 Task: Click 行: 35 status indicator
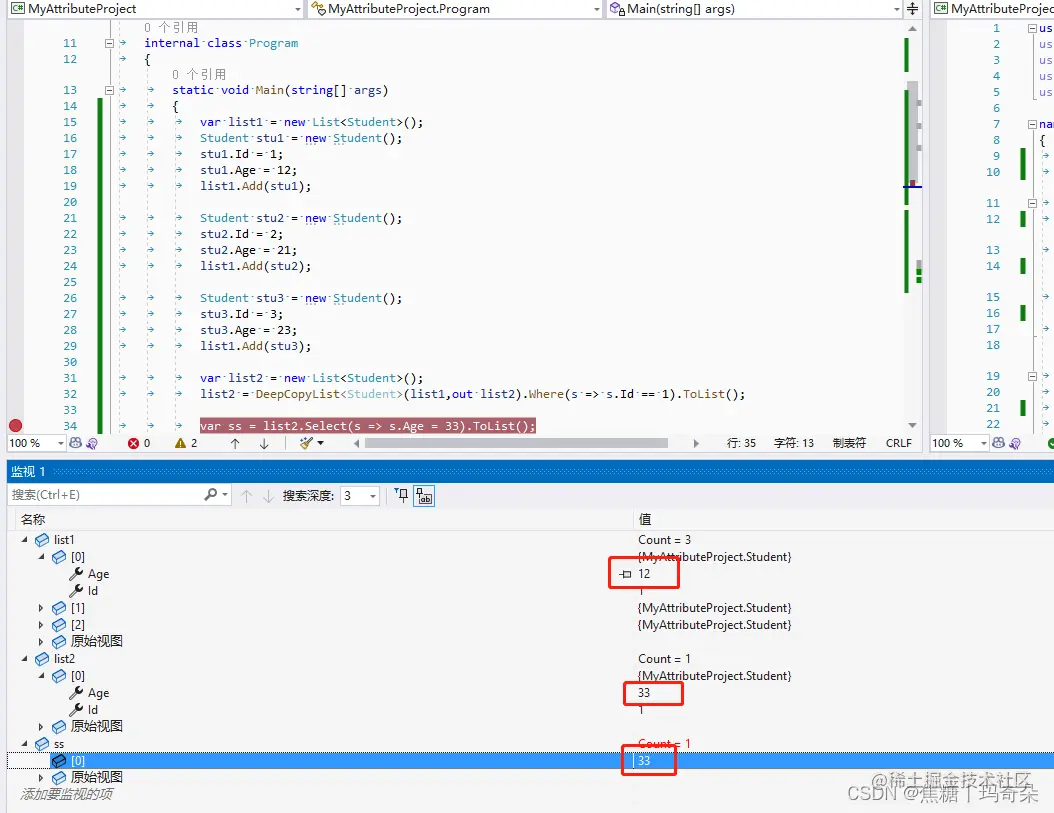(741, 443)
